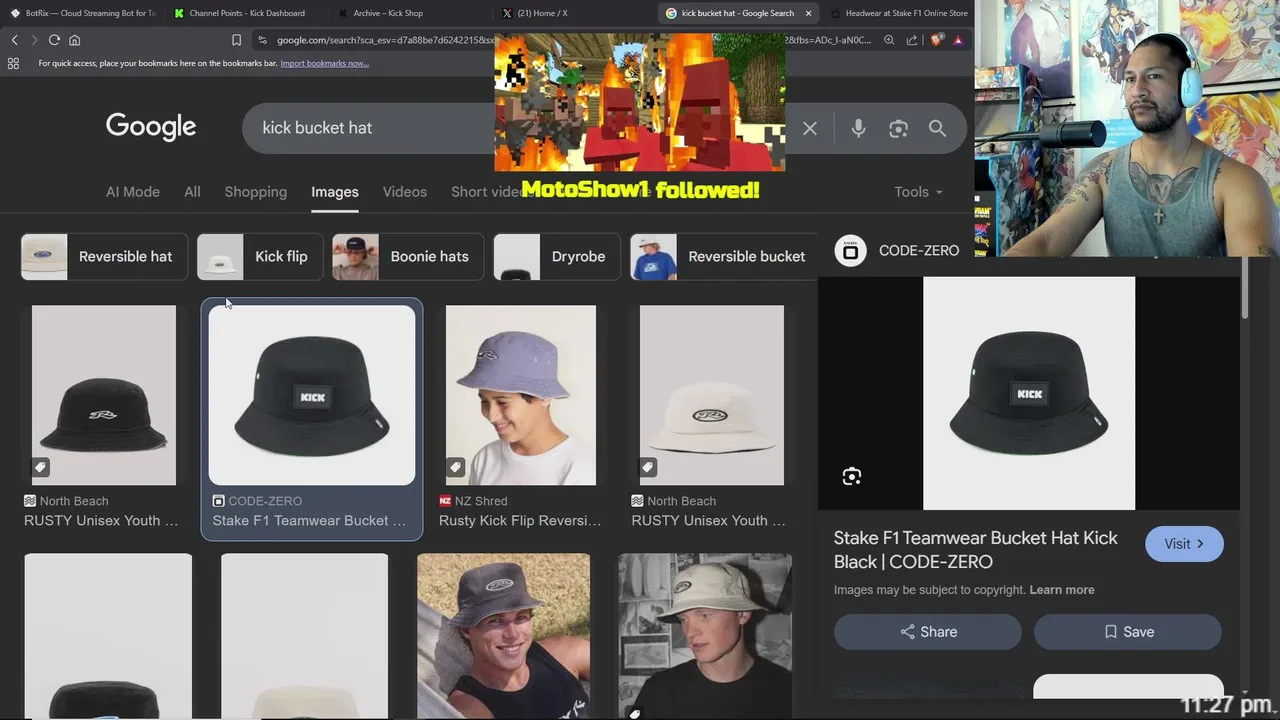Open the black RUSTY Unisex Youth hat thumbnail
This screenshot has height=720, width=1280.
coord(104,395)
